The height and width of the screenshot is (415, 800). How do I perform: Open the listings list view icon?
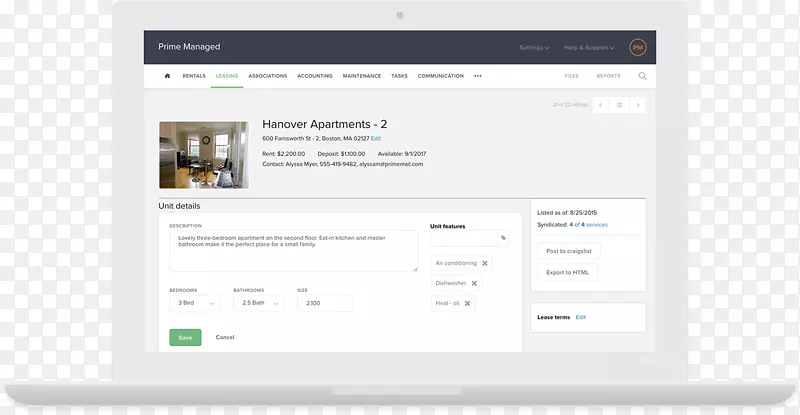[619, 105]
